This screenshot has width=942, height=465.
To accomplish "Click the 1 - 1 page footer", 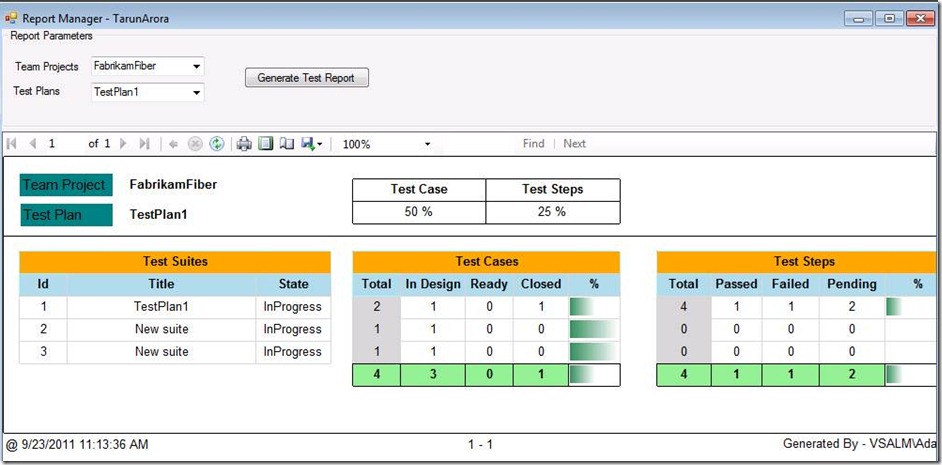I will pyautogui.click(x=481, y=445).
